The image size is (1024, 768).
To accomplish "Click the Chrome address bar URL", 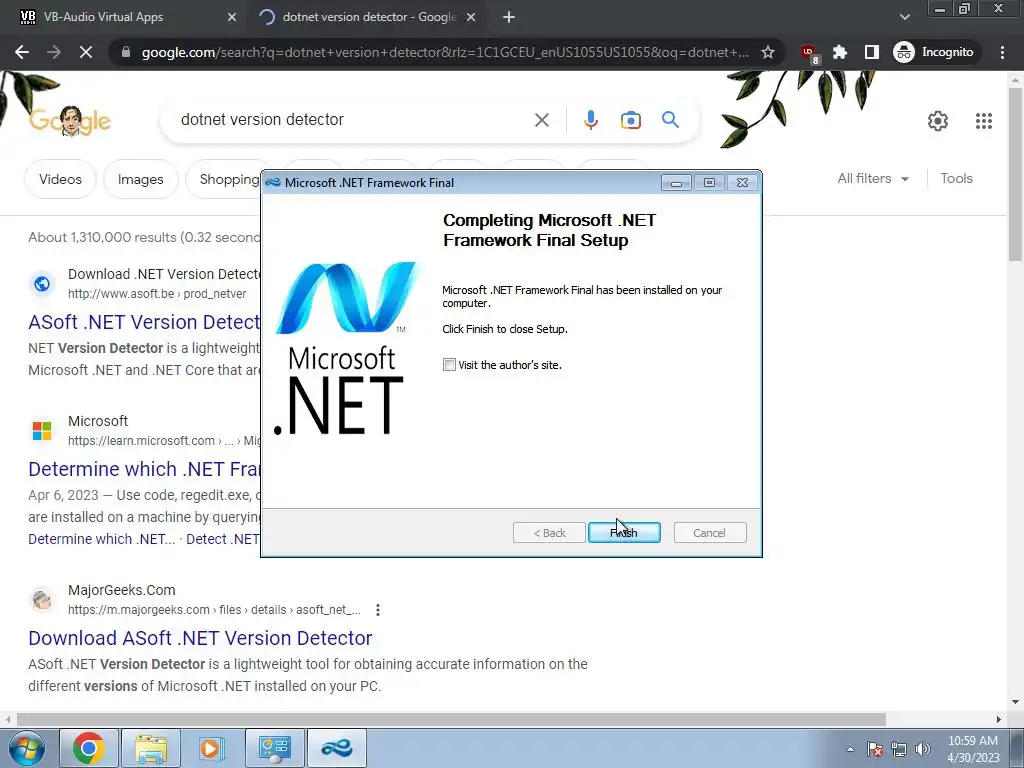I will 444,52.
